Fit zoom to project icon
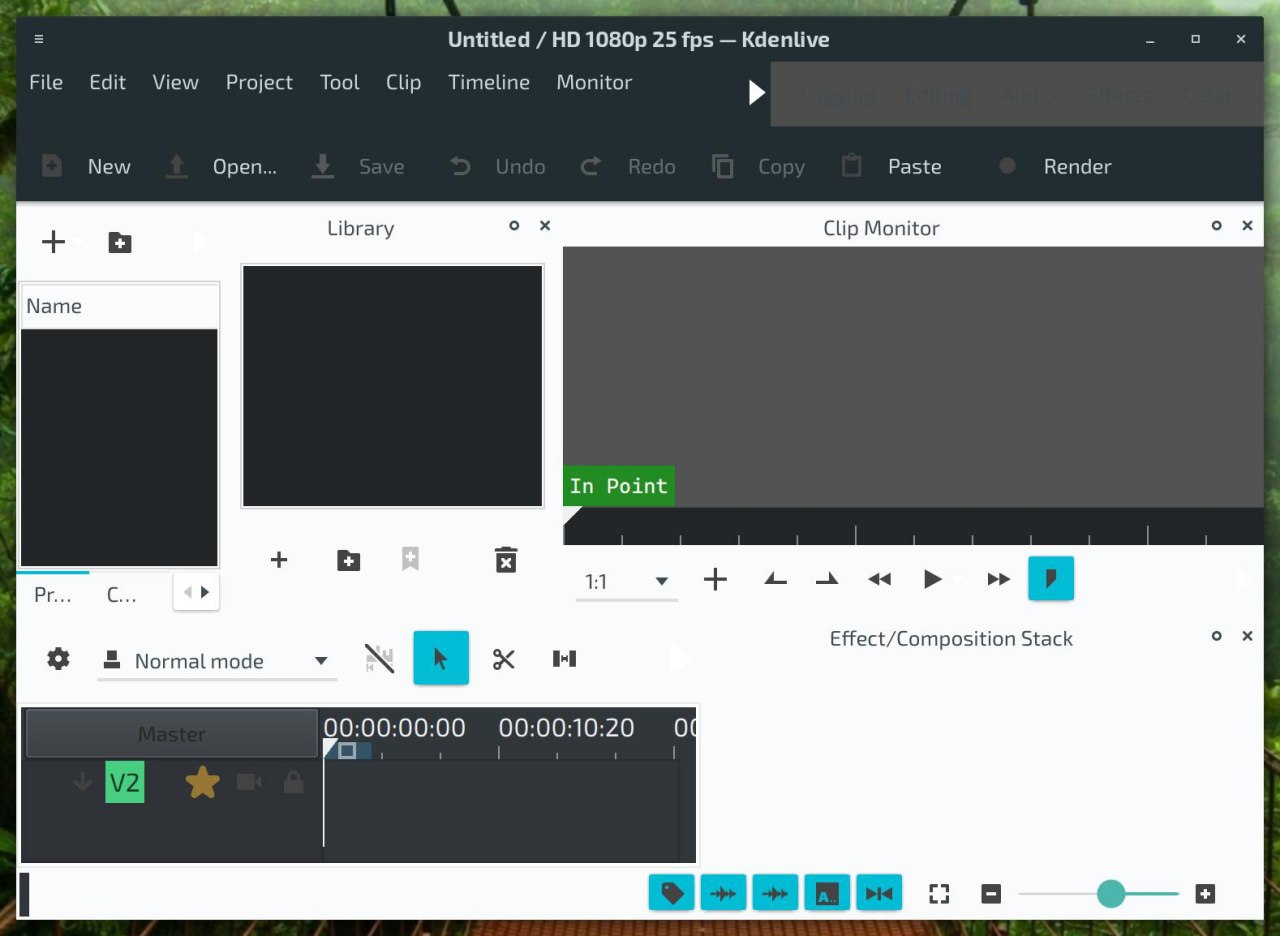 click(x=939, y=894)
